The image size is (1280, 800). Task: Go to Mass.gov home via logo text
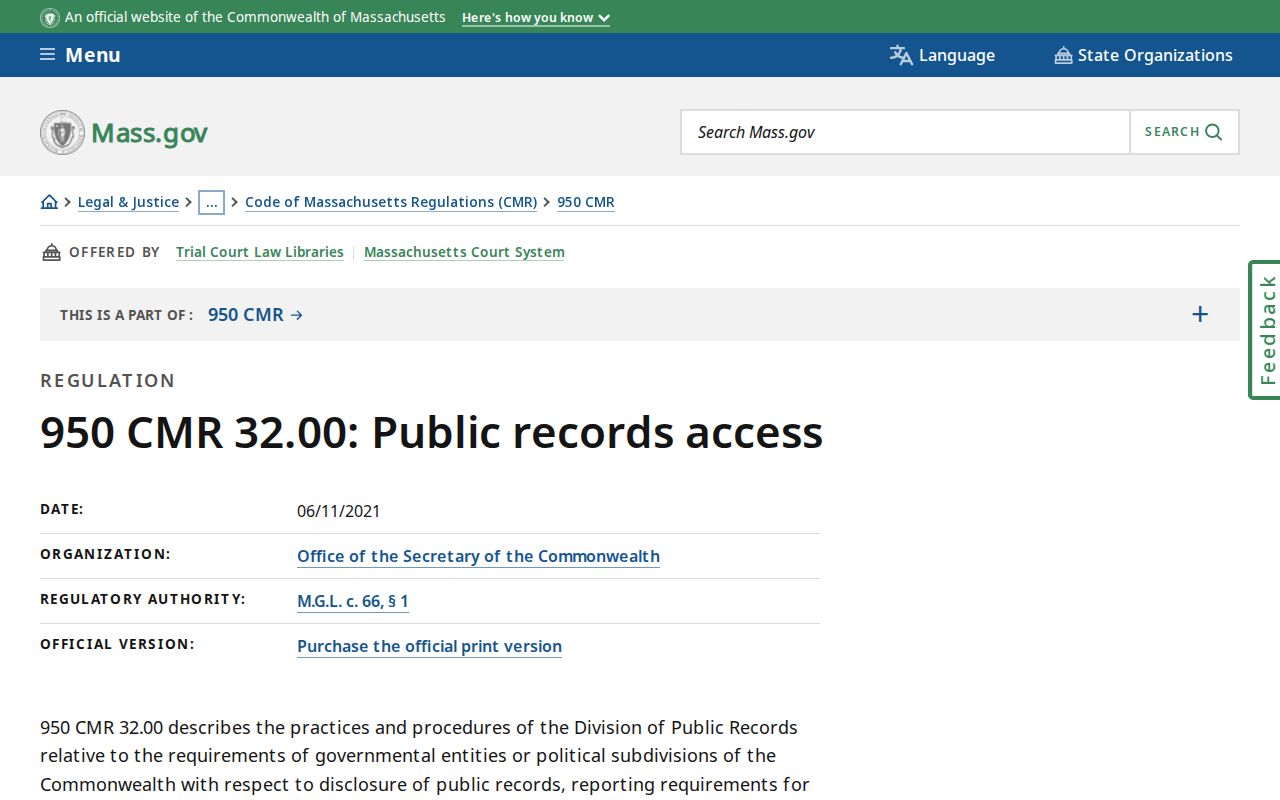149,133
